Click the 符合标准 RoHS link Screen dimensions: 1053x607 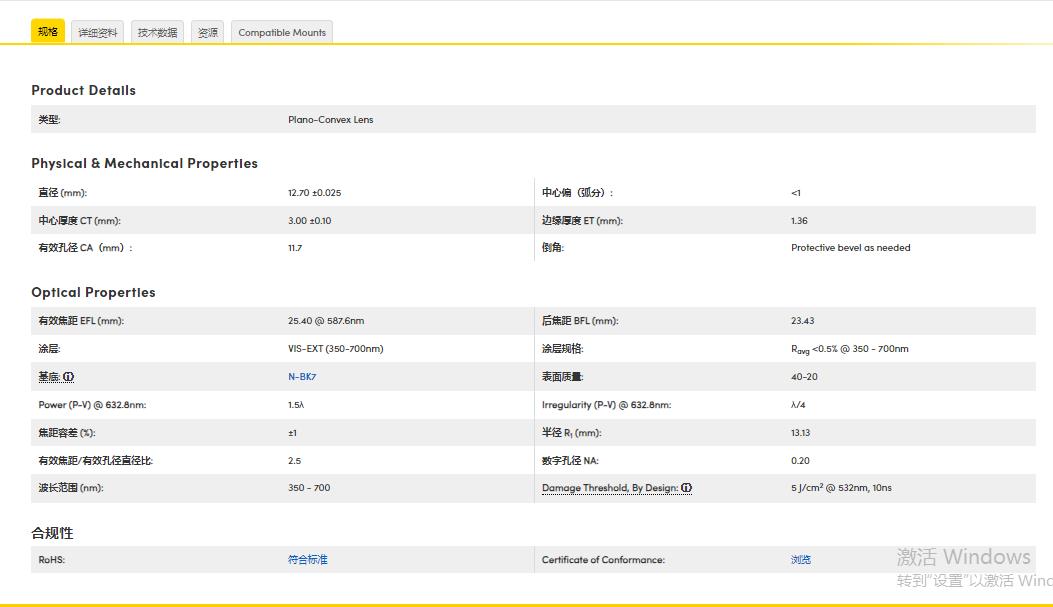[x=307, y=560]
